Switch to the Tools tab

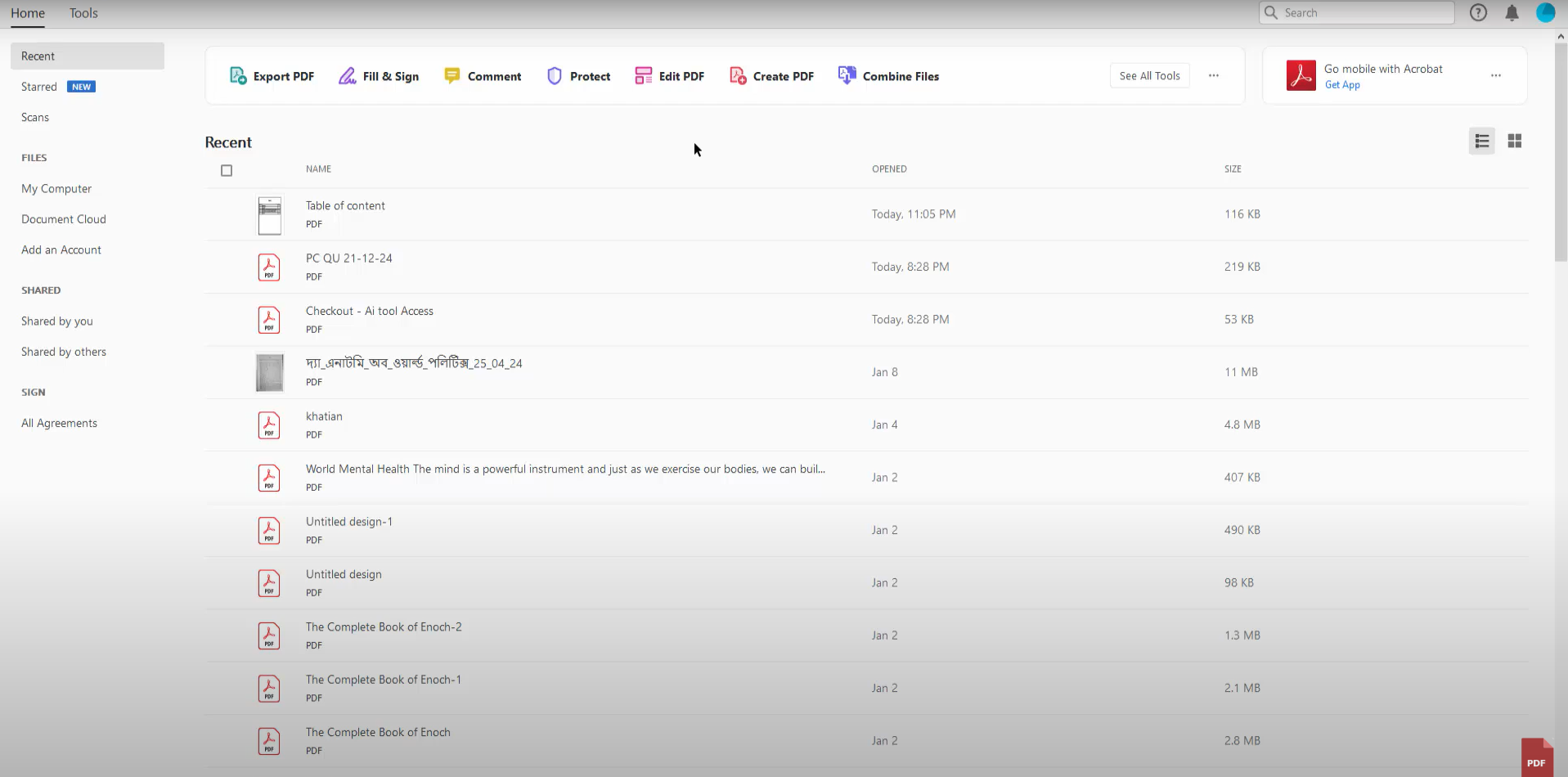83,13
